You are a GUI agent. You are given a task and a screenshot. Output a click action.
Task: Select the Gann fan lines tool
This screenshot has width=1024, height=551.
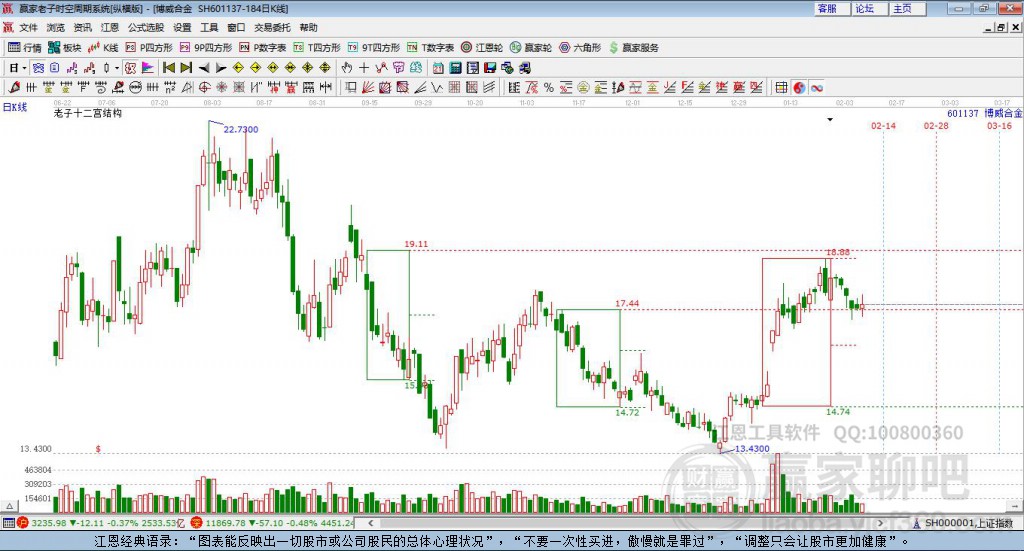coord(368,87)
